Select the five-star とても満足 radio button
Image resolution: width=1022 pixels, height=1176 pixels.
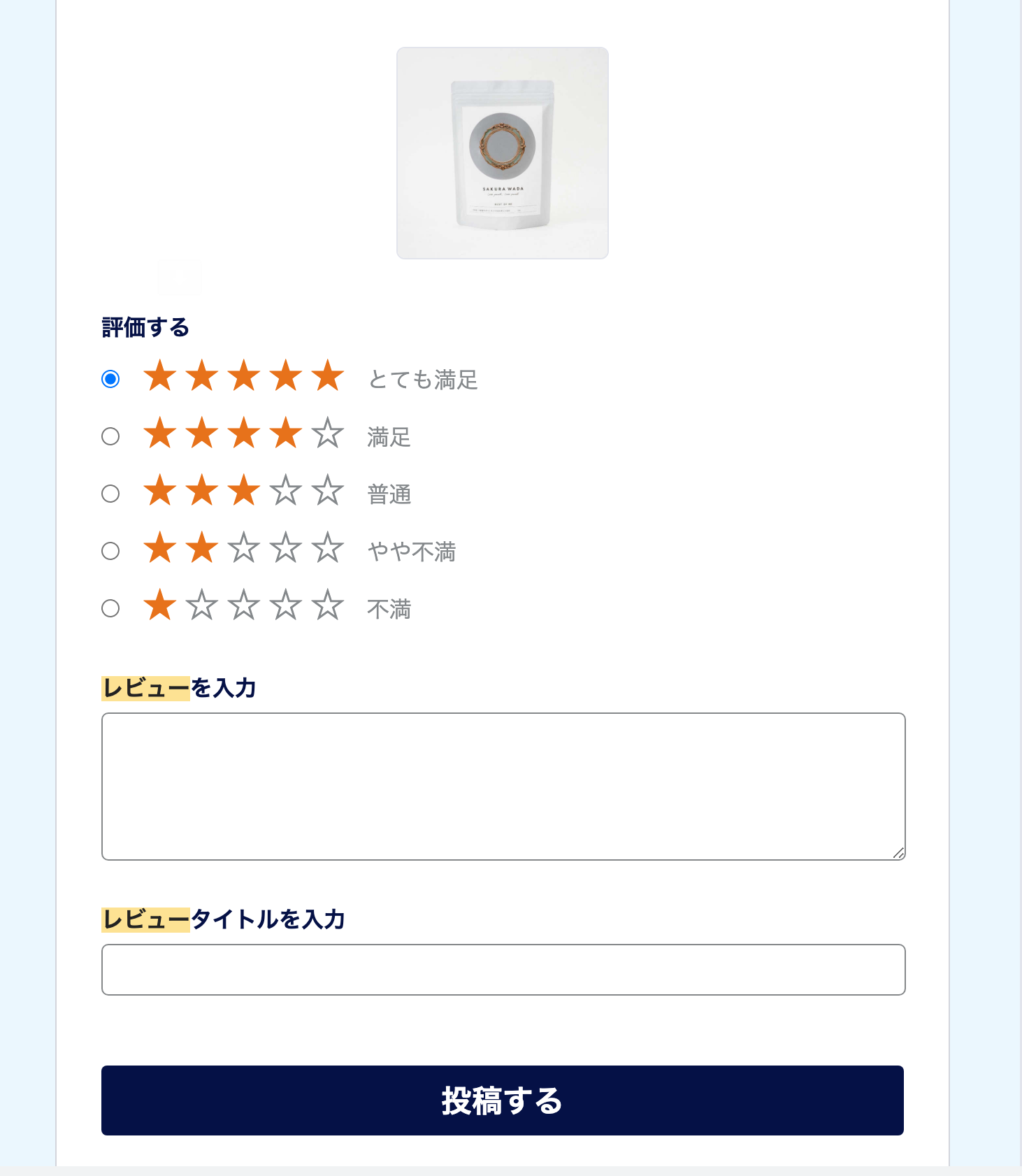tap(110, 379)
